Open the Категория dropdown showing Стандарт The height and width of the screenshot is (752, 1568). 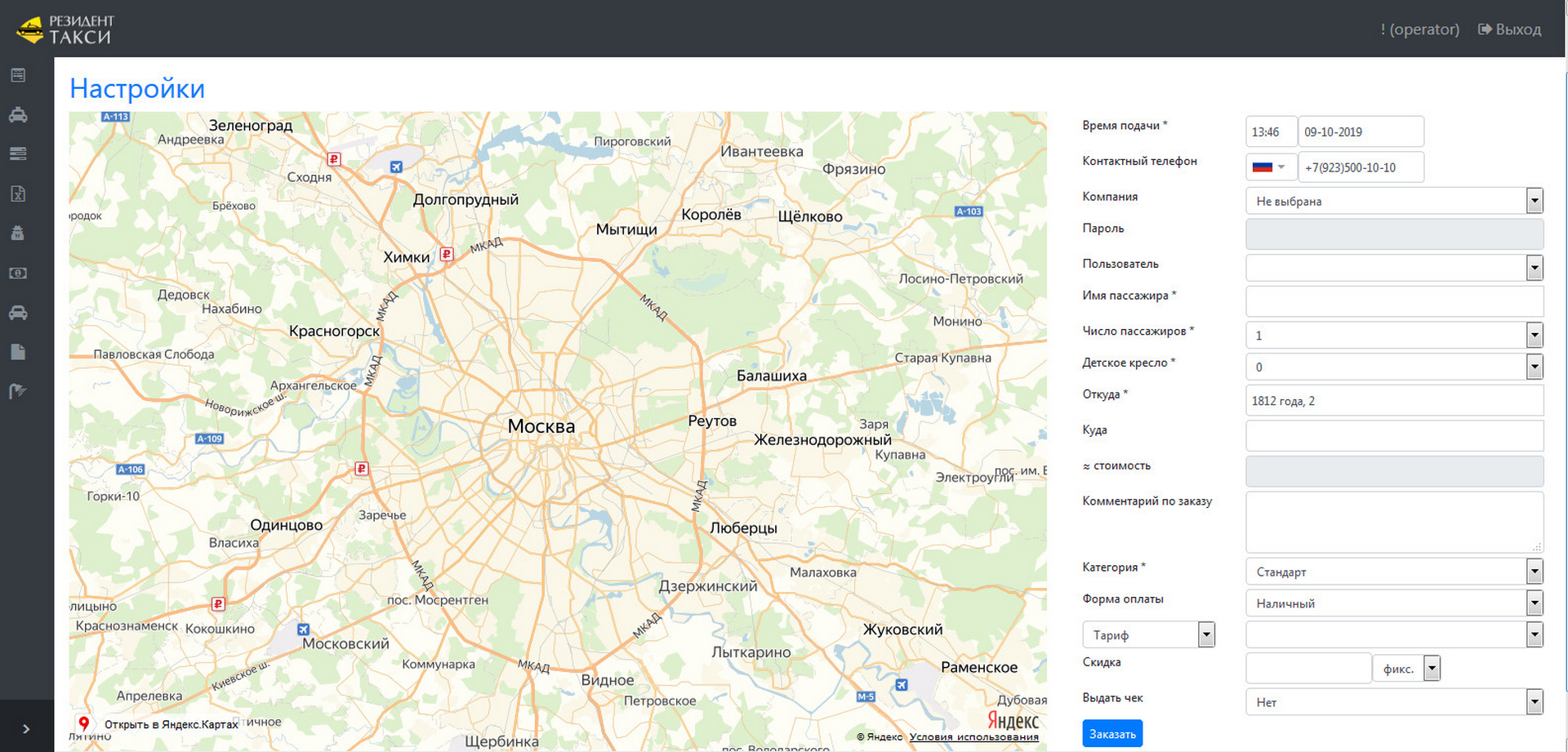tap(1534, 571)
